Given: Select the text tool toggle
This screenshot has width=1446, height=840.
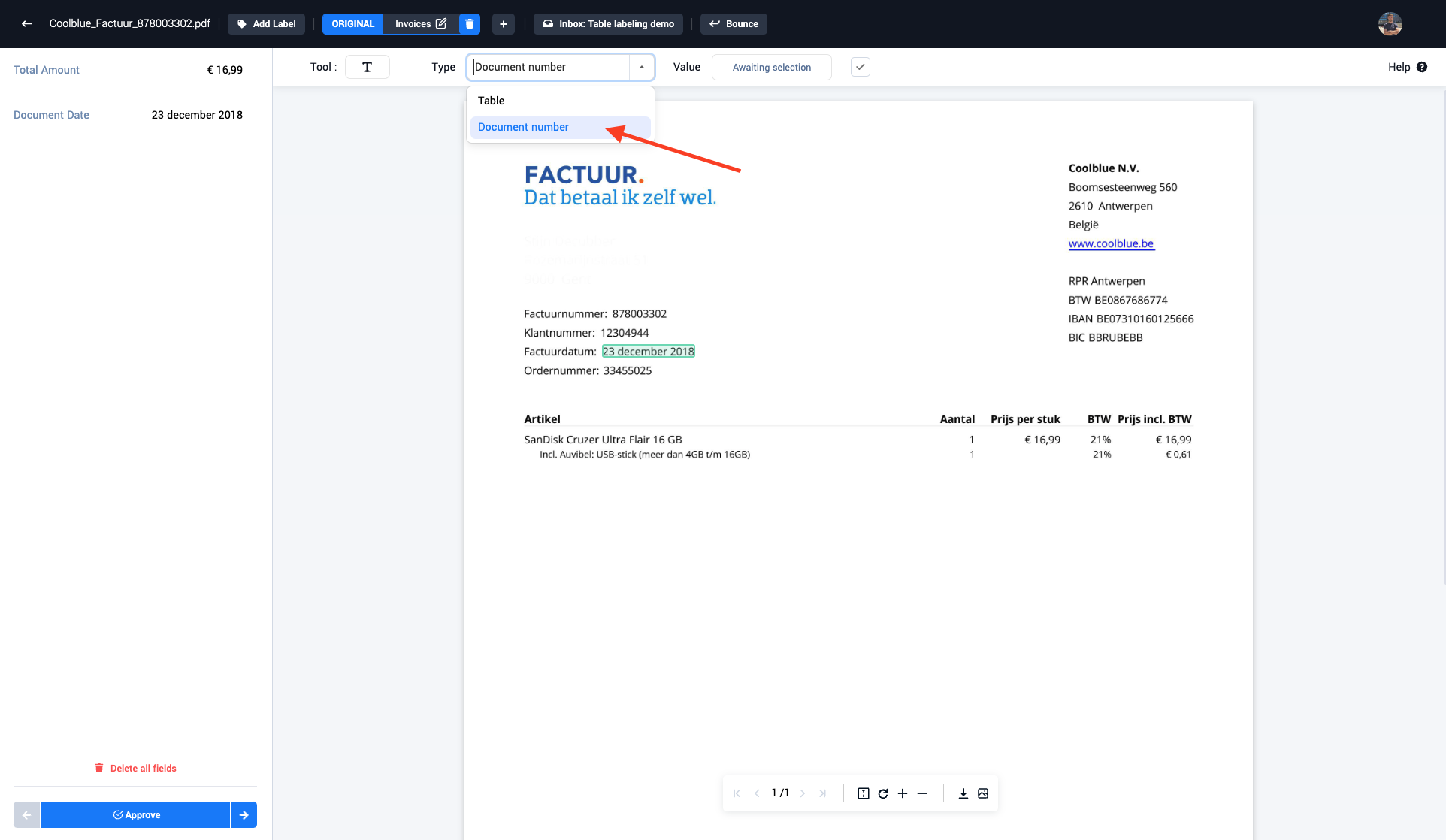Looking at the screenshot, I should [x=368, y=67].
